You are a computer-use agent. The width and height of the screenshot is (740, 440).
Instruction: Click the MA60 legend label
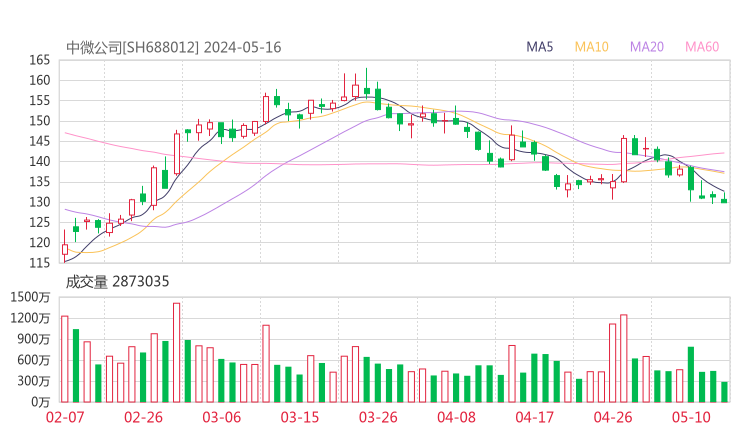[702, 47]
